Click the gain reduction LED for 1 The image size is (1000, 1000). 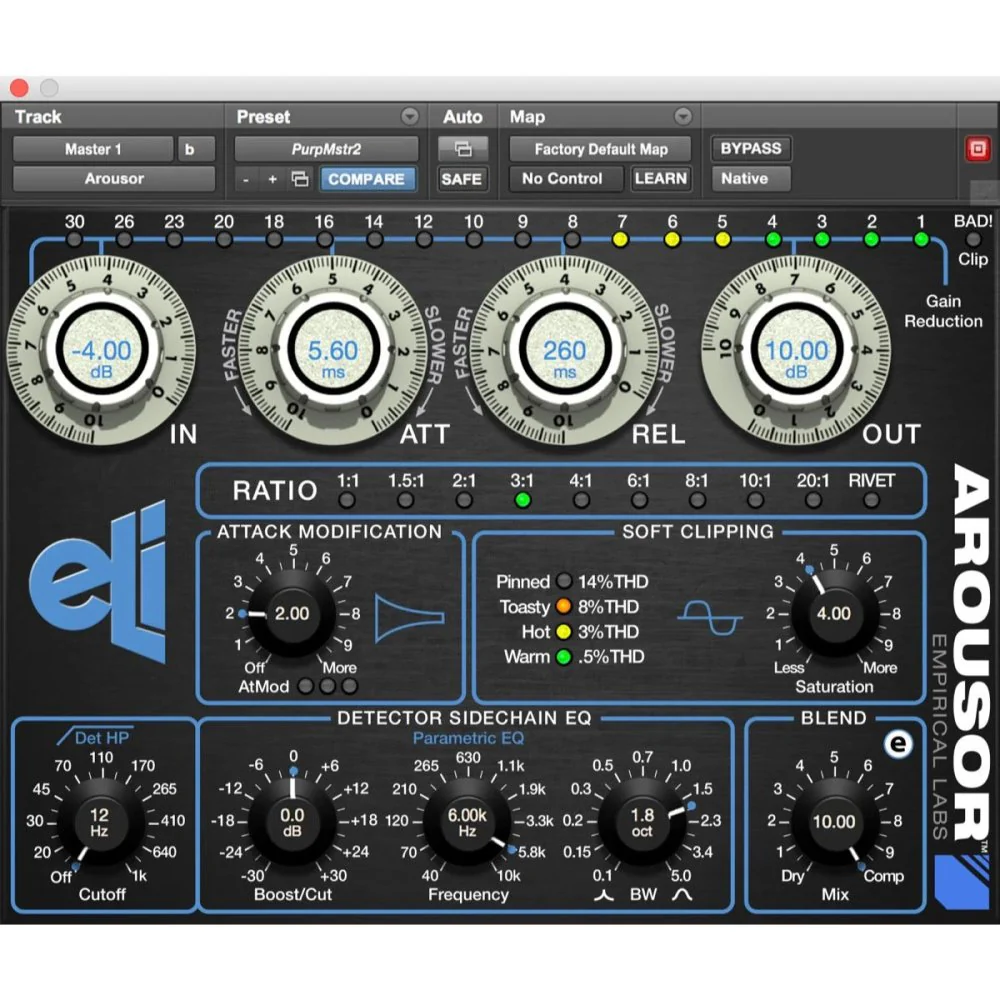click(x=921, y=240)
